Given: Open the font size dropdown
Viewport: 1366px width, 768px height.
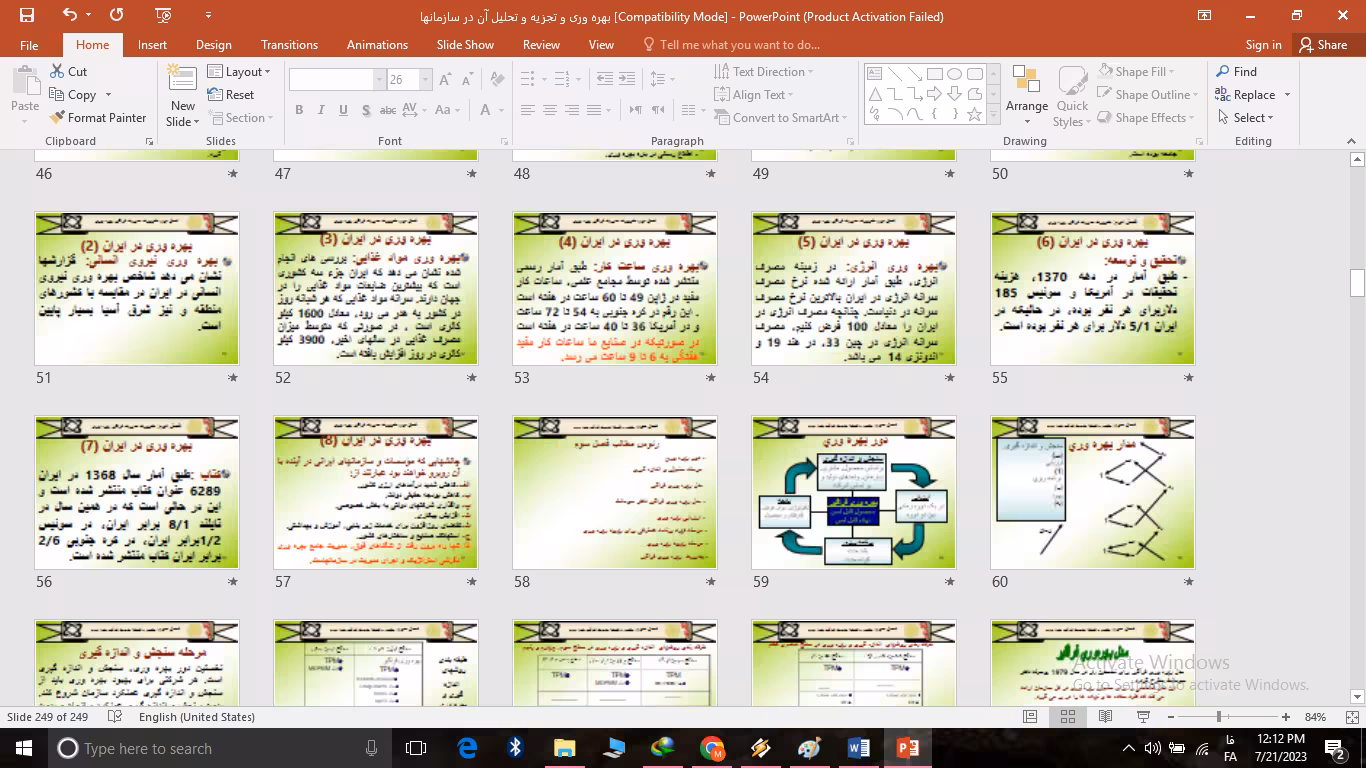Looking at the screenshot, I should tap(426, 80).
